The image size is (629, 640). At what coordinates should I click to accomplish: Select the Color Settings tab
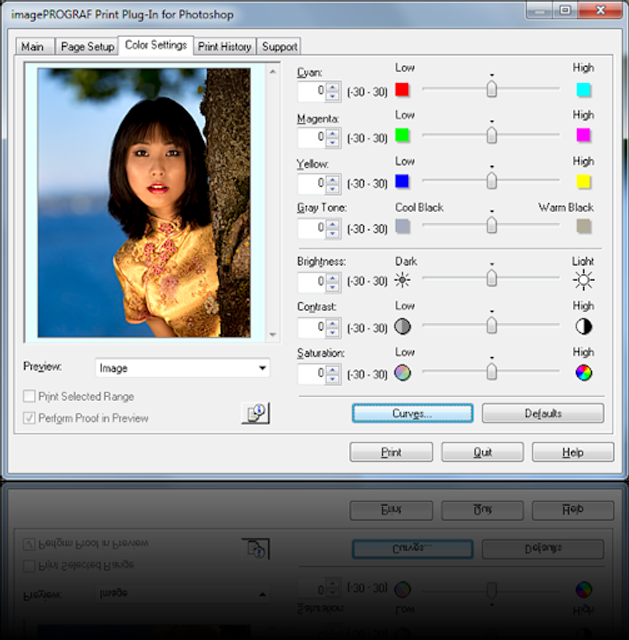(156, 45)
